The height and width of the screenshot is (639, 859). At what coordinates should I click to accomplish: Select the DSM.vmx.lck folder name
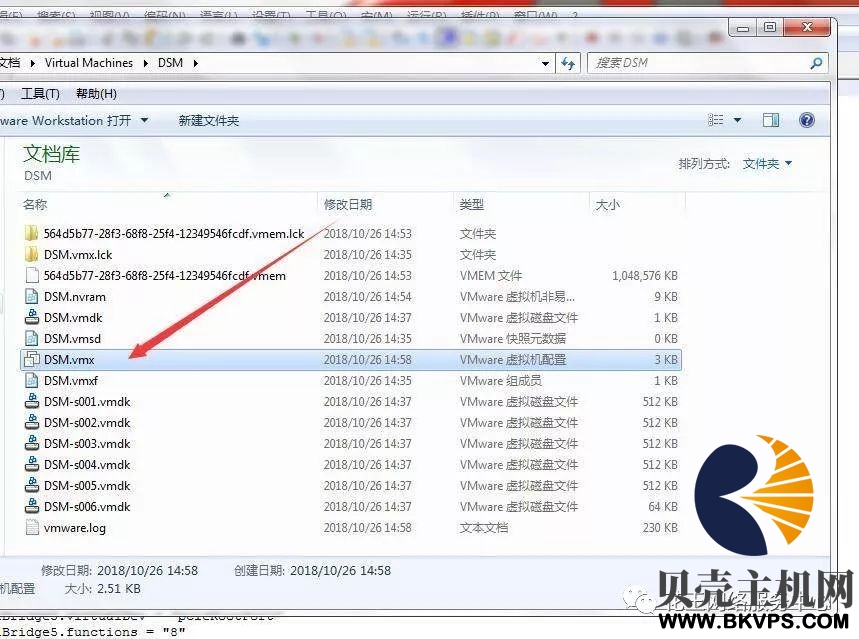tap(78, 254)
